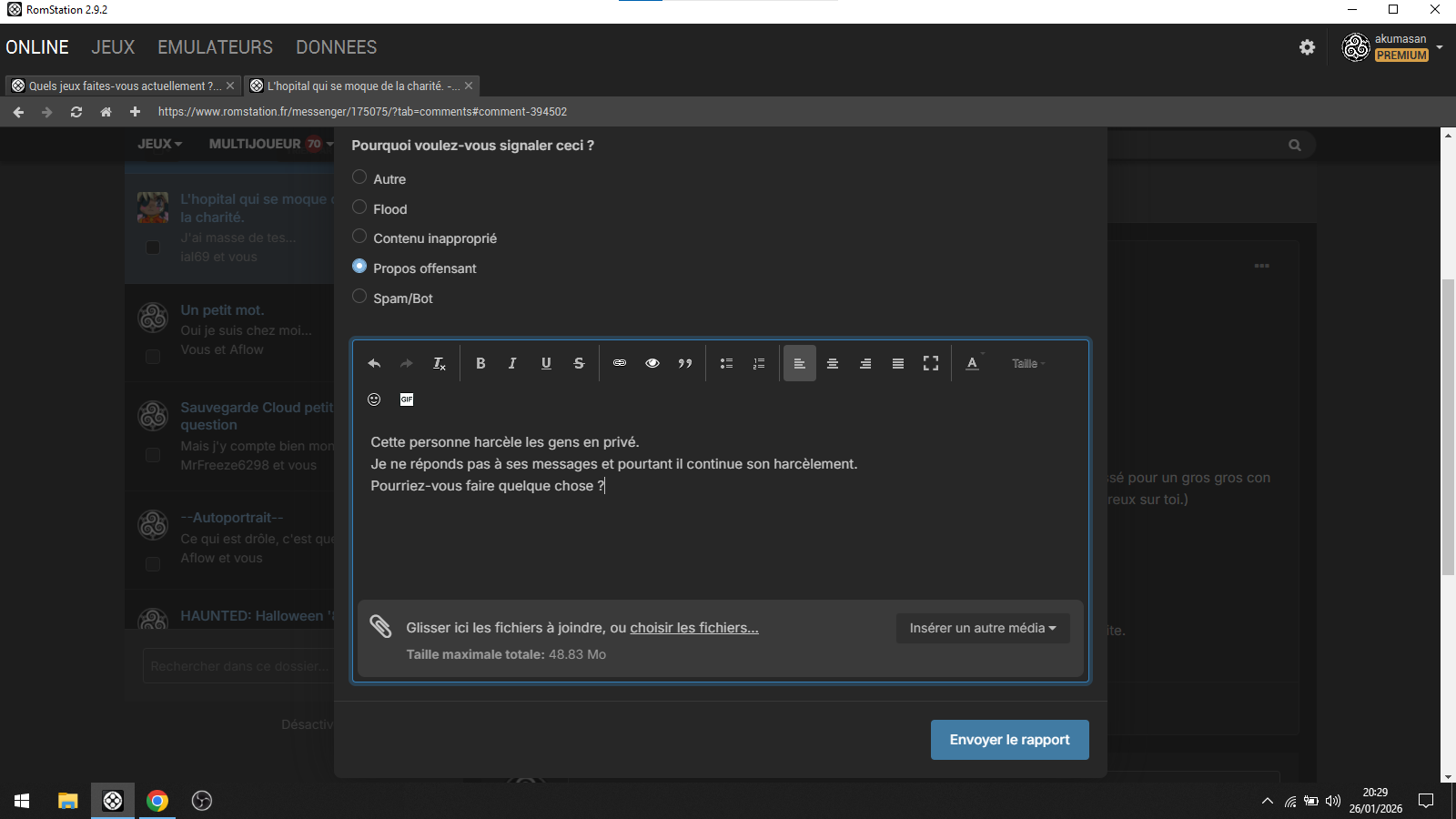Click "Envoyer le rapport" button
The height and width of the screenshot is (819, 1456).
pyautogui.click(x=1009, y=740)
